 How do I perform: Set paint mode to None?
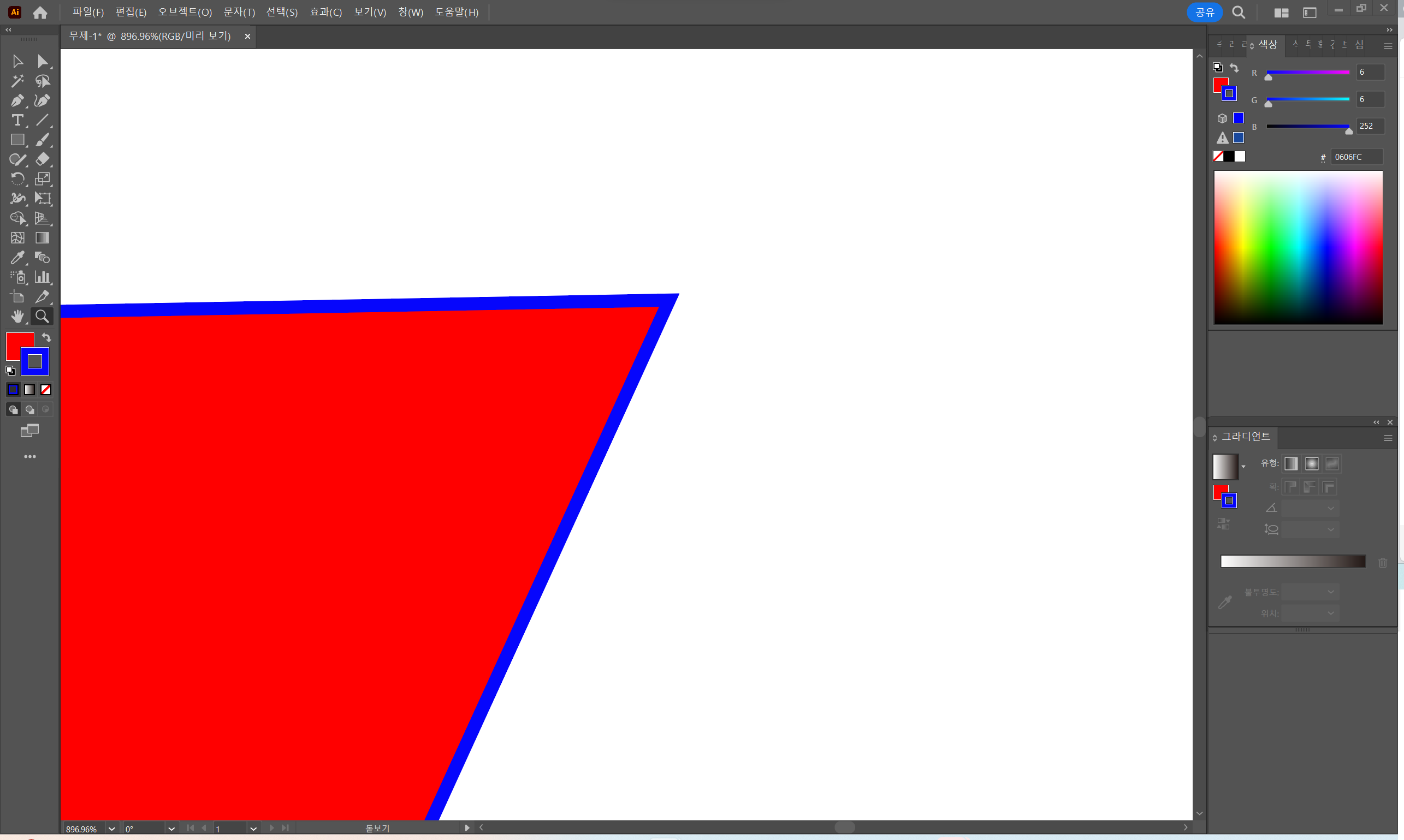pos(46,389)
